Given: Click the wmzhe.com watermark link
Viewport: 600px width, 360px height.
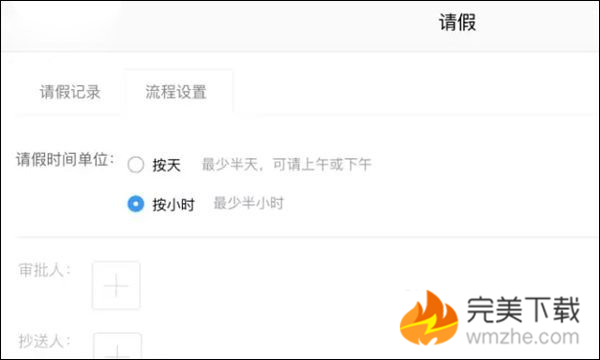Looking at the screenshot, I should [523, 337].
